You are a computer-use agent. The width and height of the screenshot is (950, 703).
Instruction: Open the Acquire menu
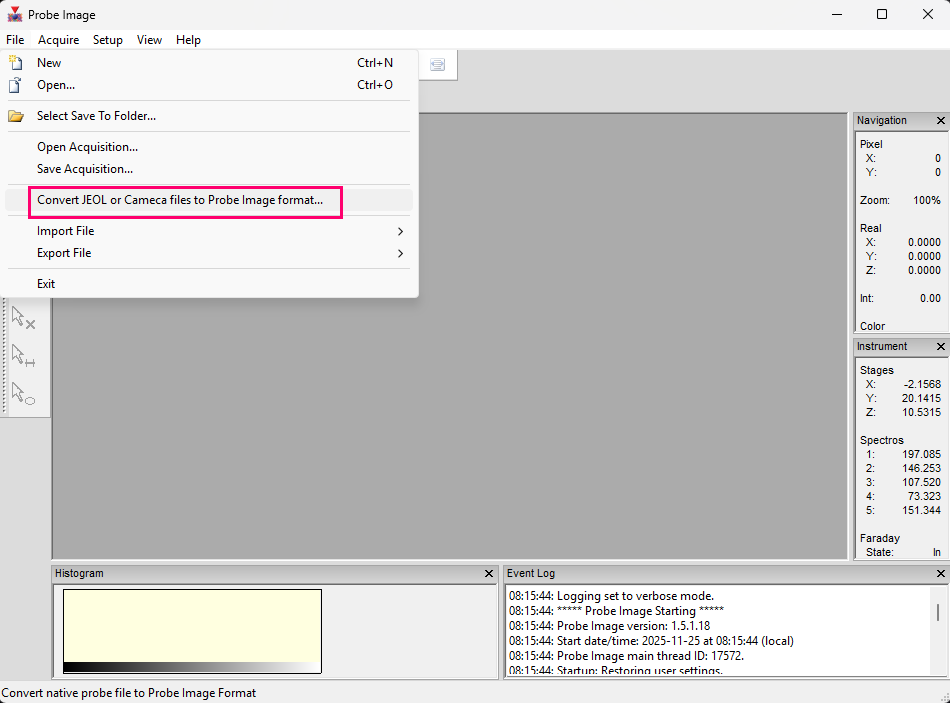click(58, 40)
